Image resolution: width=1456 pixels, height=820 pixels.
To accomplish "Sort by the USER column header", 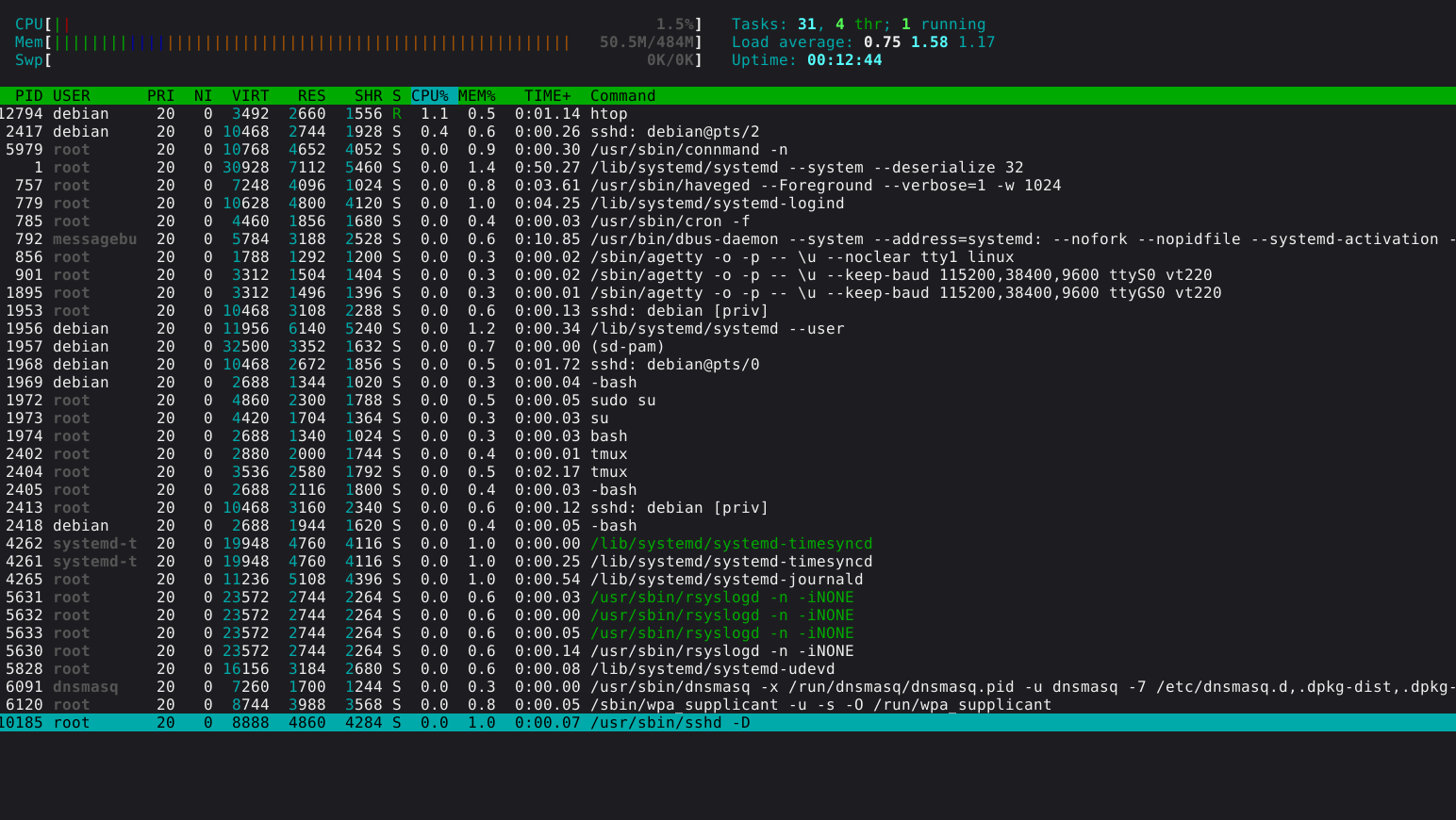I will point(72,96).
